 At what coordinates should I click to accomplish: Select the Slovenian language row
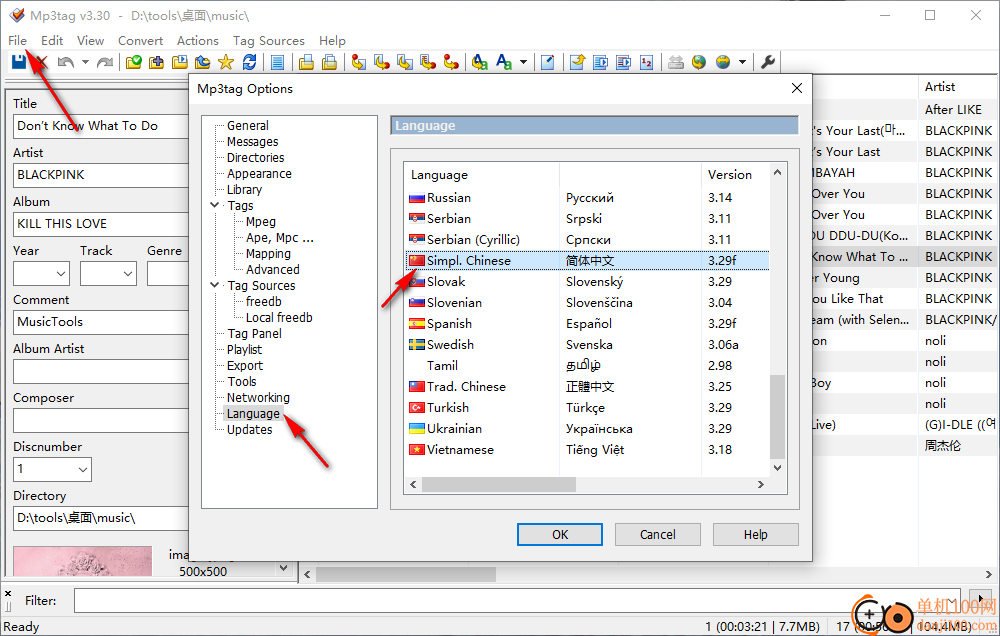click(587, 303)
